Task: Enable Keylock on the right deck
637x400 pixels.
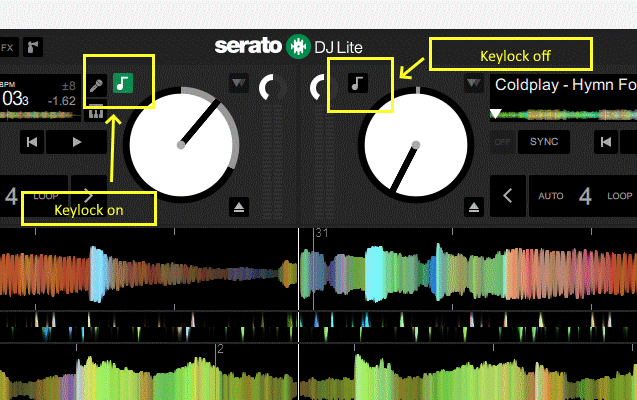Action: (358, 83)
